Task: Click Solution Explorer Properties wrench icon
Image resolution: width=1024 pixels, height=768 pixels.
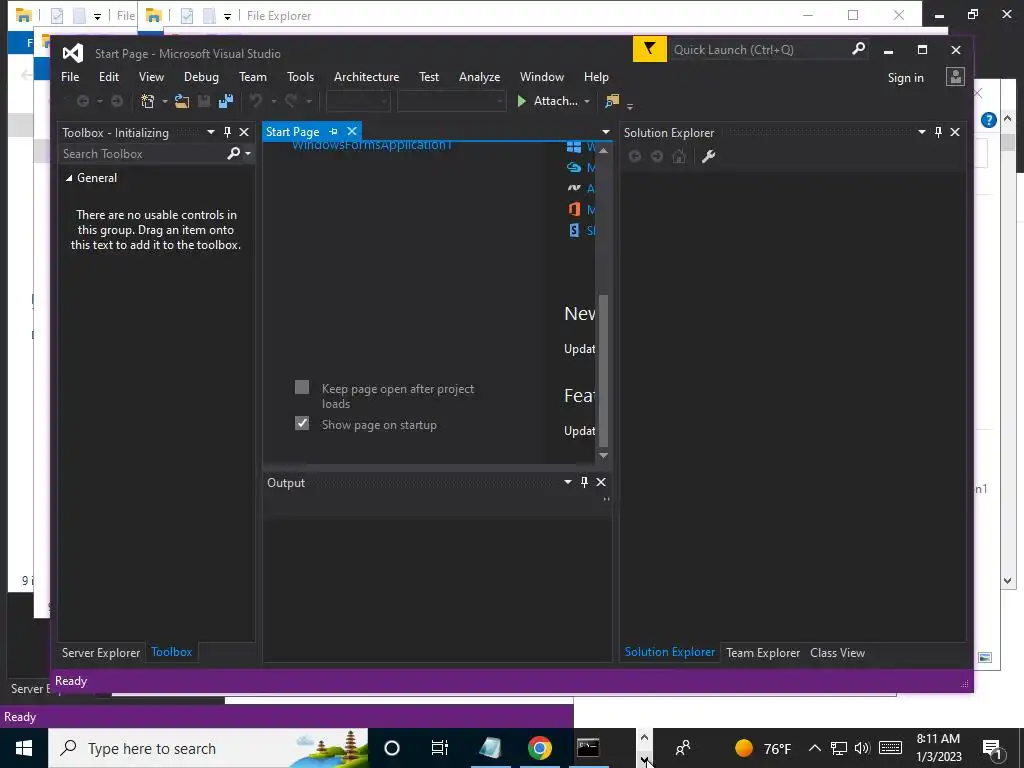Action: click(708, 156)
